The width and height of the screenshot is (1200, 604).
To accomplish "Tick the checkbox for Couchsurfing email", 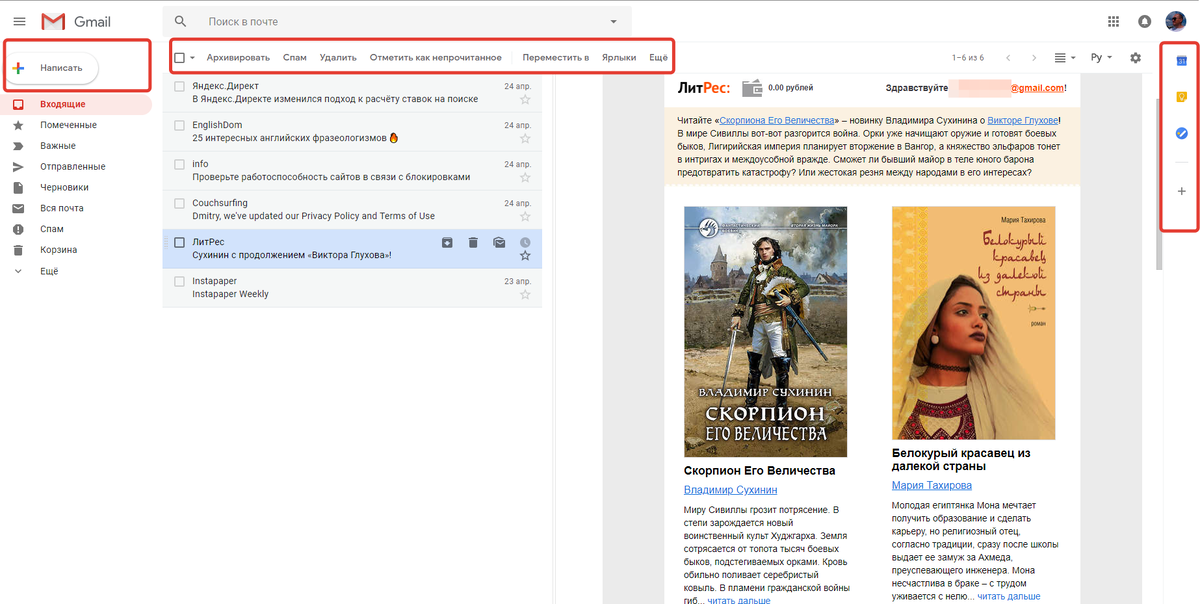I will 180,203.
